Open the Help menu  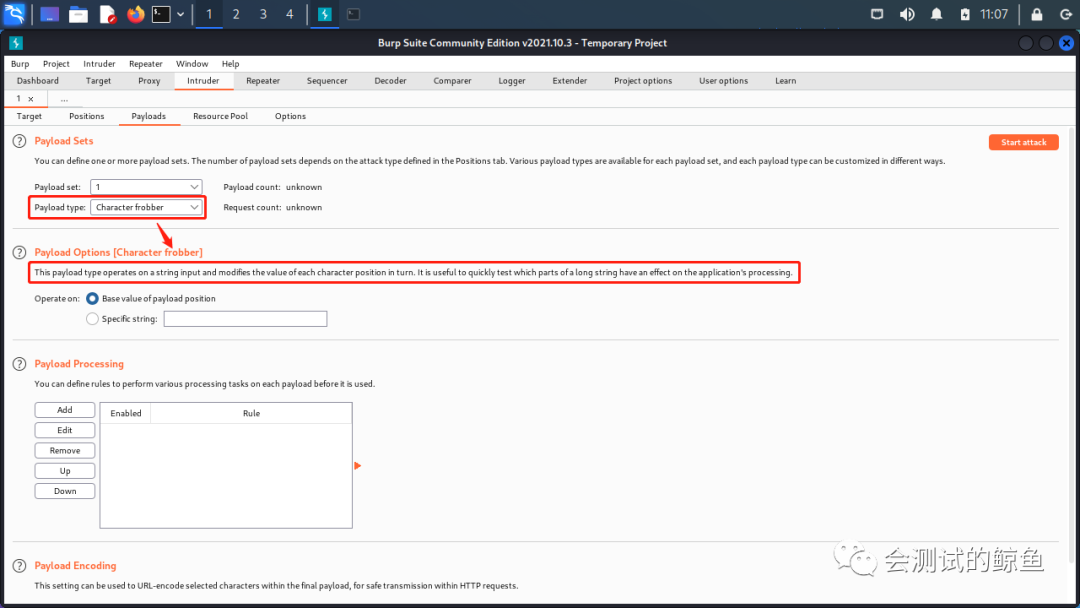[231, 63]
